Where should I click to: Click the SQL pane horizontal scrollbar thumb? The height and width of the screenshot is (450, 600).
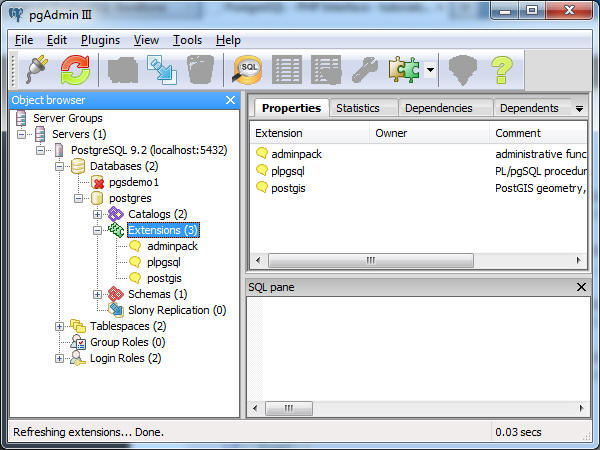(x=289, y=408)
